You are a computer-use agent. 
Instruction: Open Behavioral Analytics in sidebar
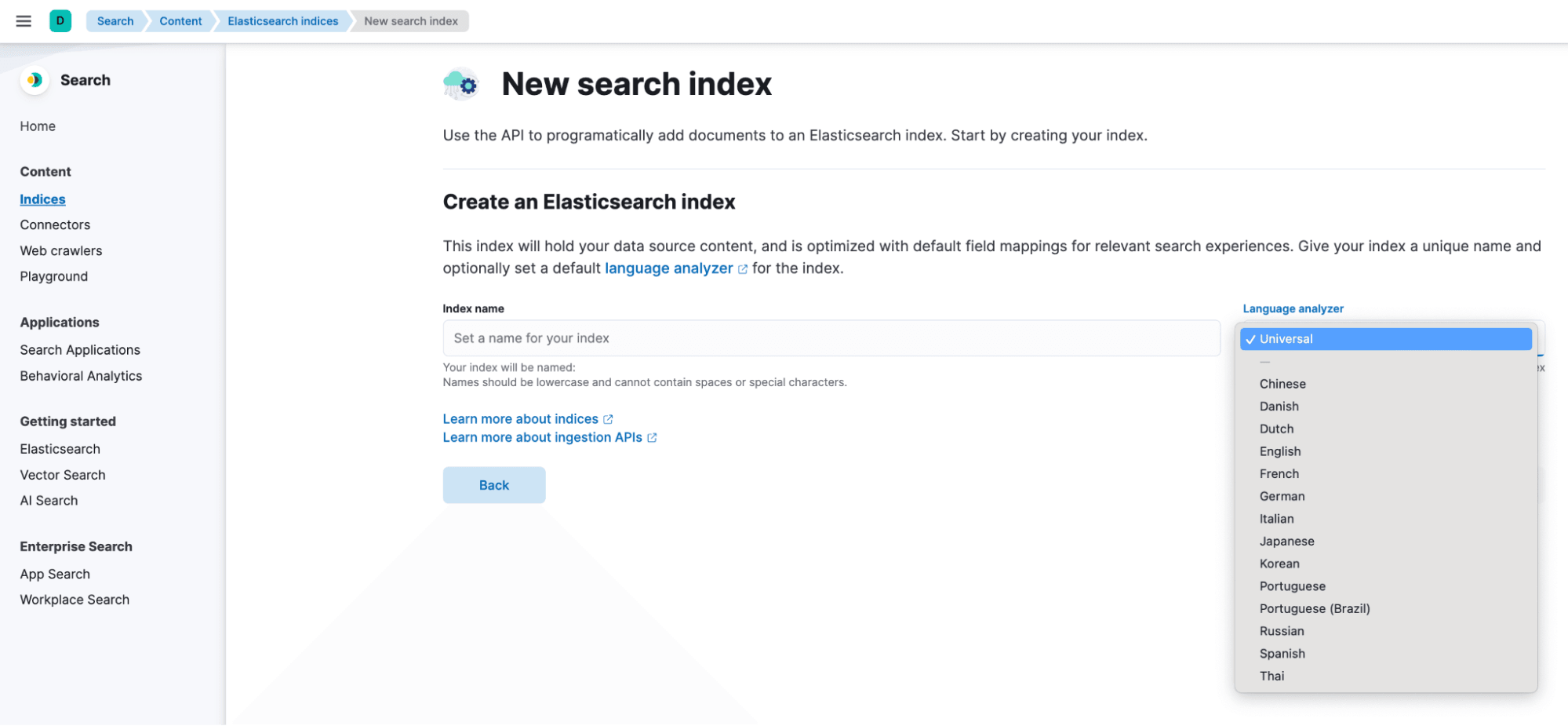[x=81, y=377]
